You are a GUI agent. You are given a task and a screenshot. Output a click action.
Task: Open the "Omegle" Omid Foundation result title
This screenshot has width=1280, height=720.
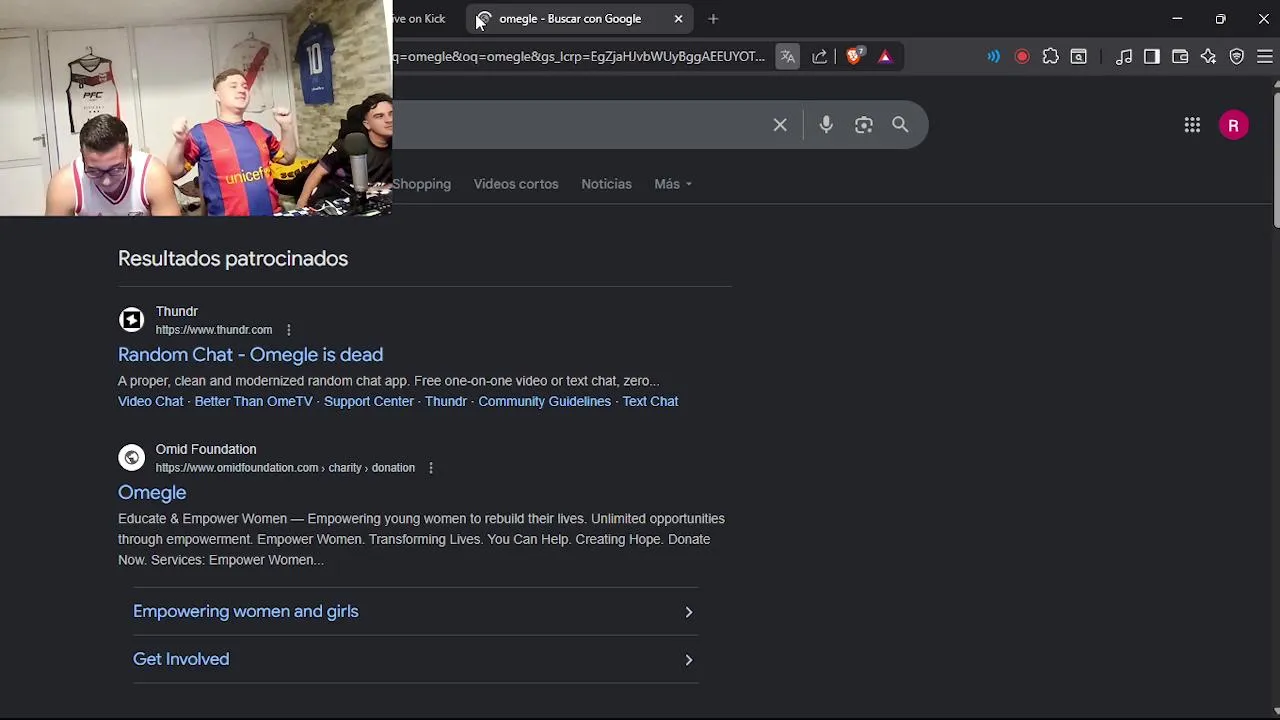(152, 493)
